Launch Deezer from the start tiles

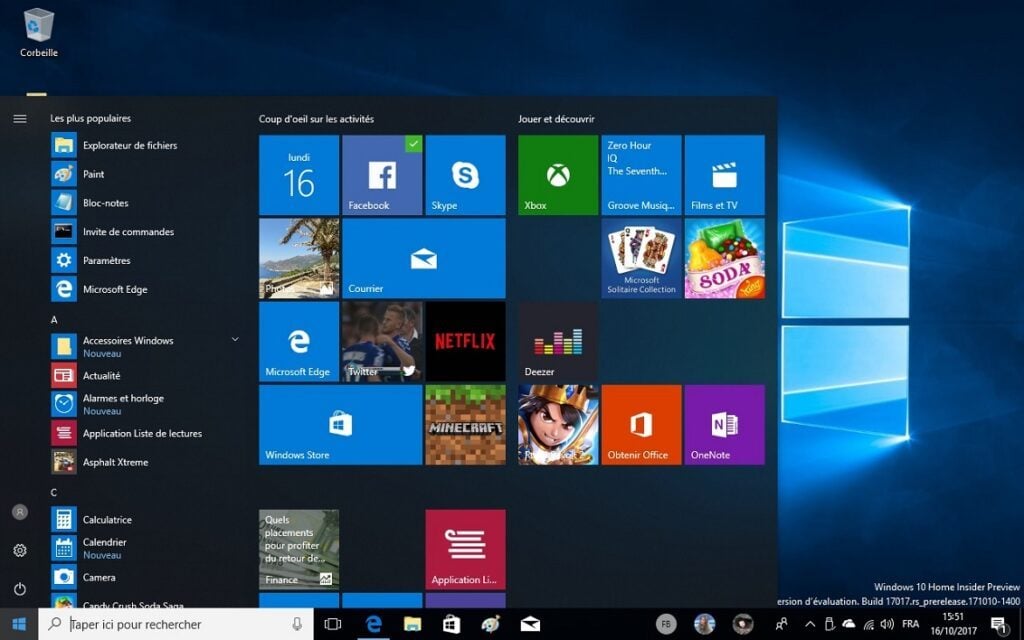pos(557,341)
